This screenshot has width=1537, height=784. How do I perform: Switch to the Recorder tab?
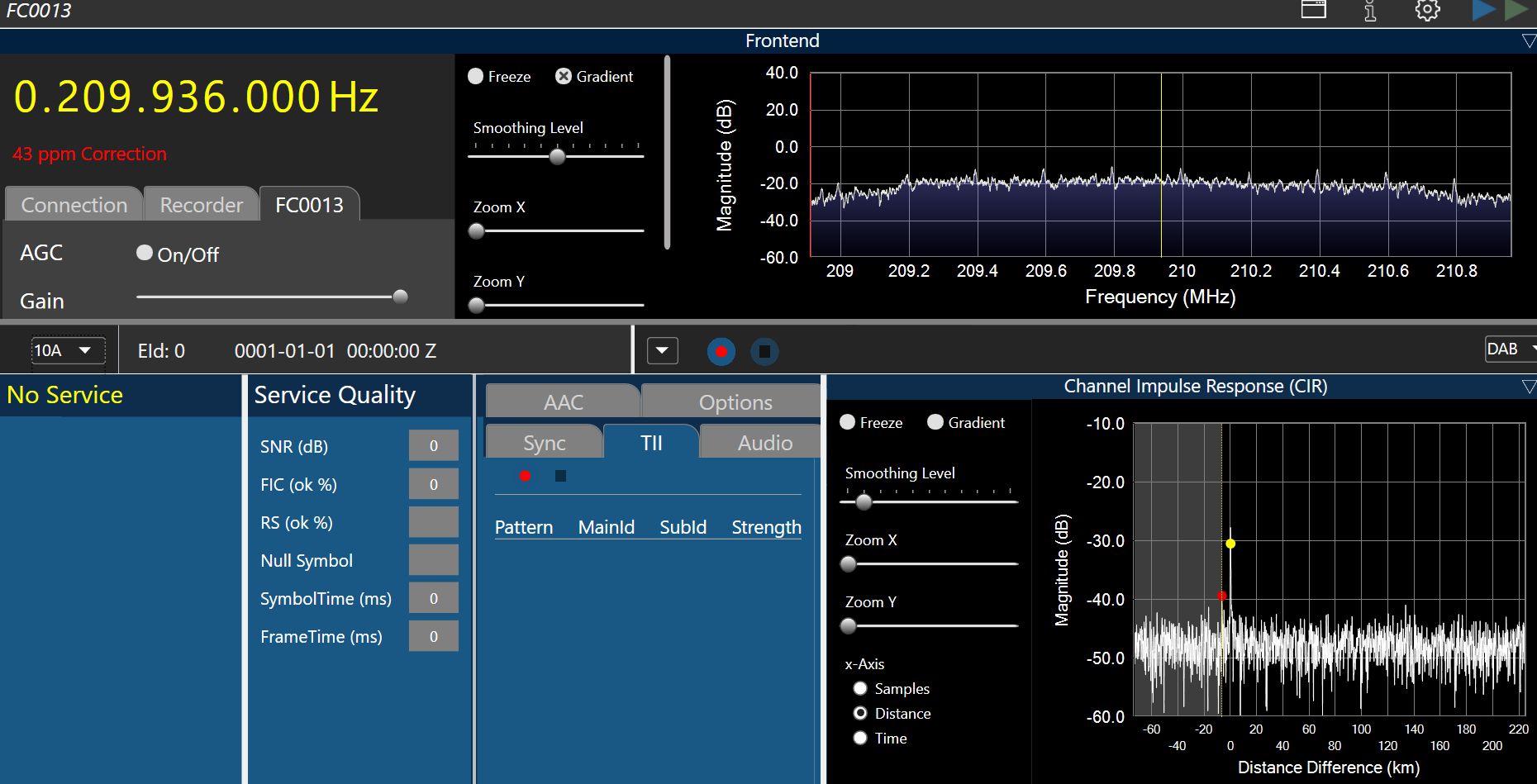pyautogui.click(x=201, y=205)
